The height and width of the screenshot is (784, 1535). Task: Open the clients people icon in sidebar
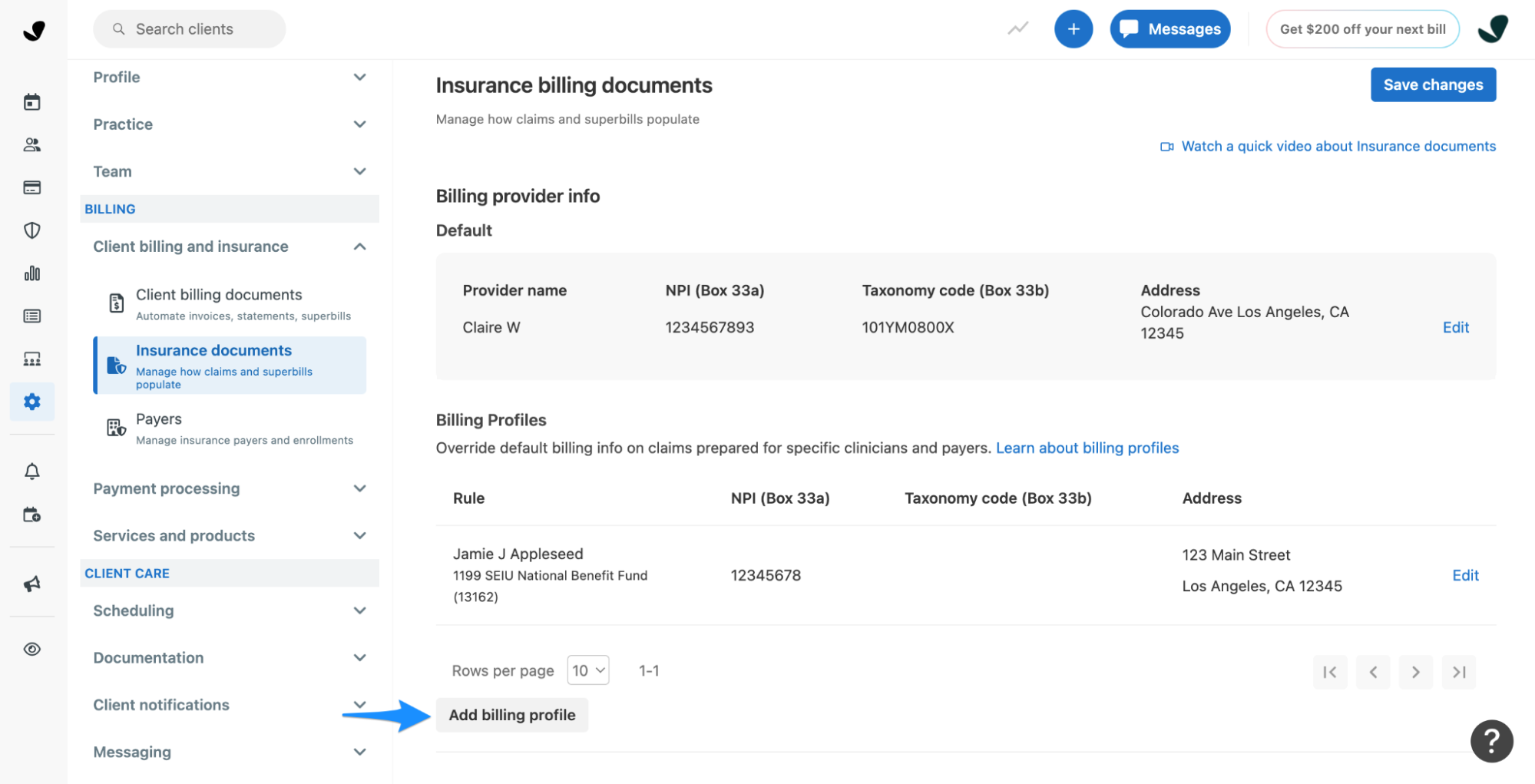[31, 144]
